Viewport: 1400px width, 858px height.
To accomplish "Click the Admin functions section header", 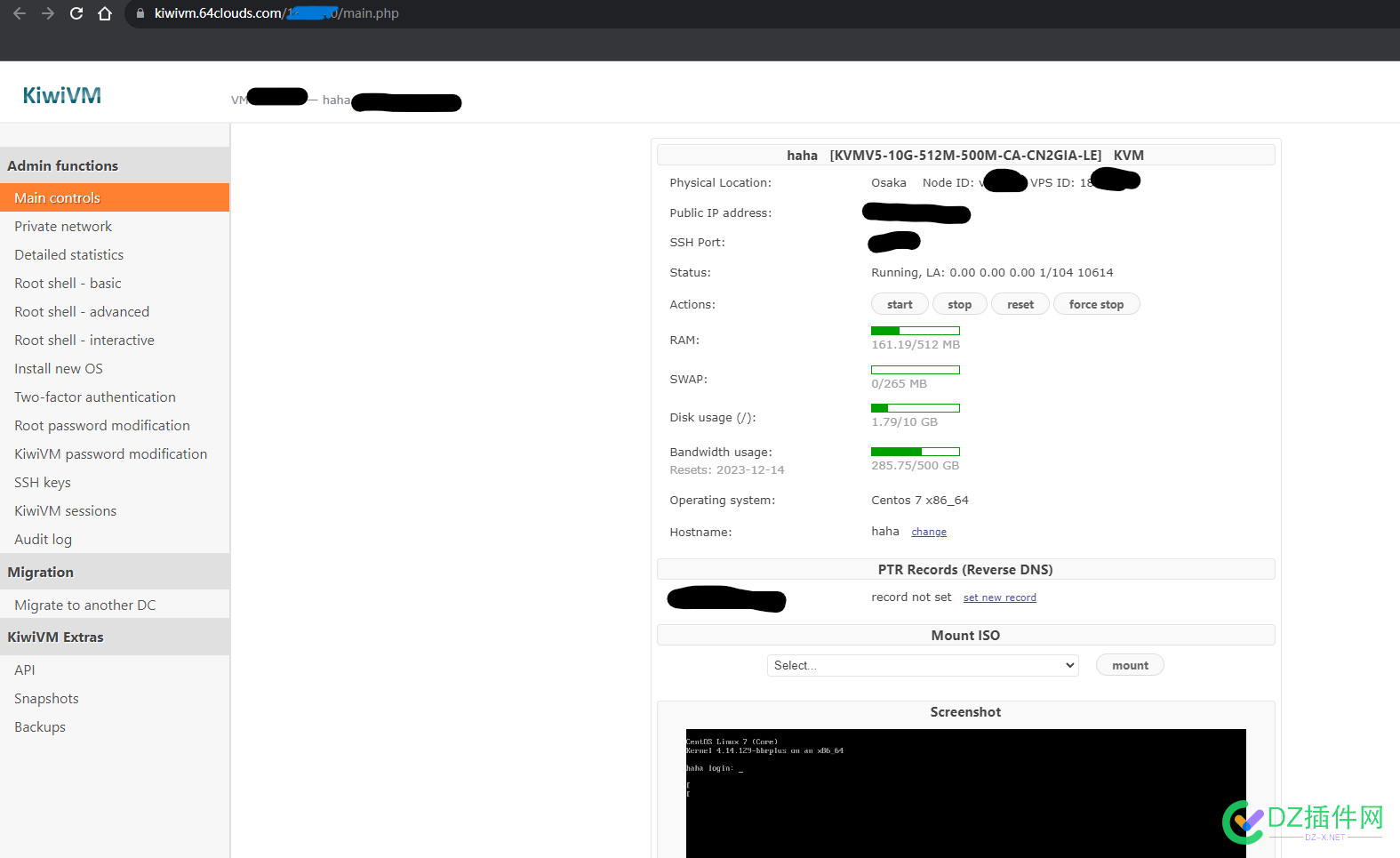I will 115,165.
